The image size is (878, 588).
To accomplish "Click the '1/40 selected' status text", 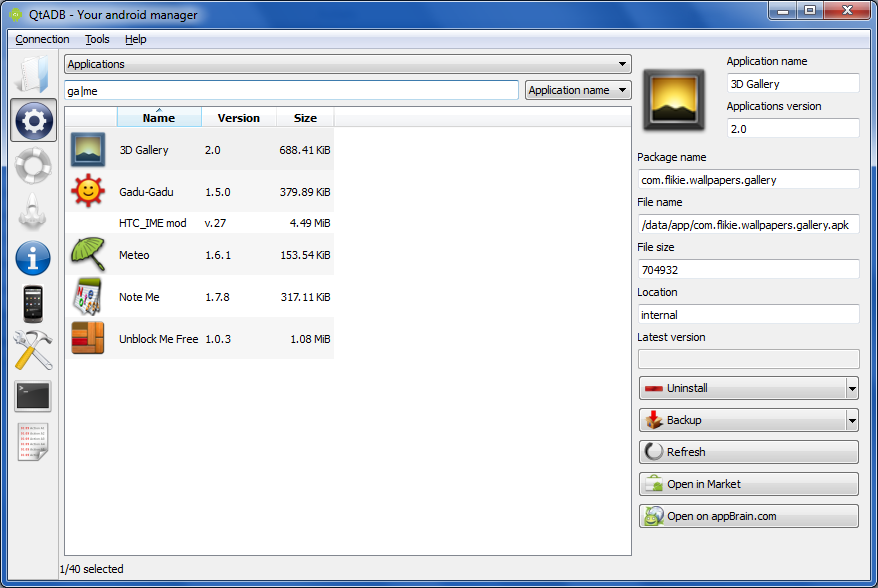I will click(92, 569).
